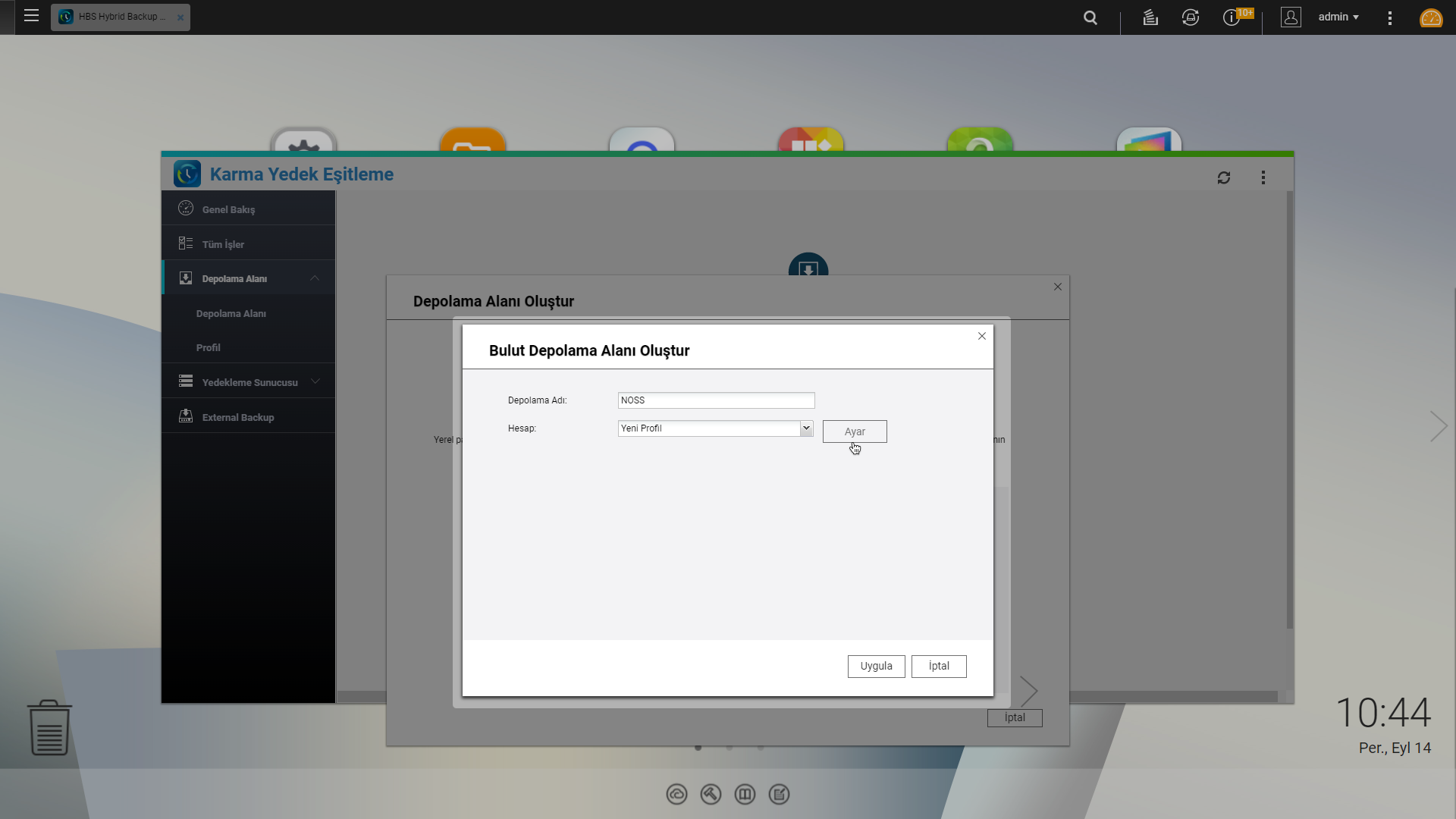Select External Backup in sidebar
The image size is (1456, 819).
(237, 417)
